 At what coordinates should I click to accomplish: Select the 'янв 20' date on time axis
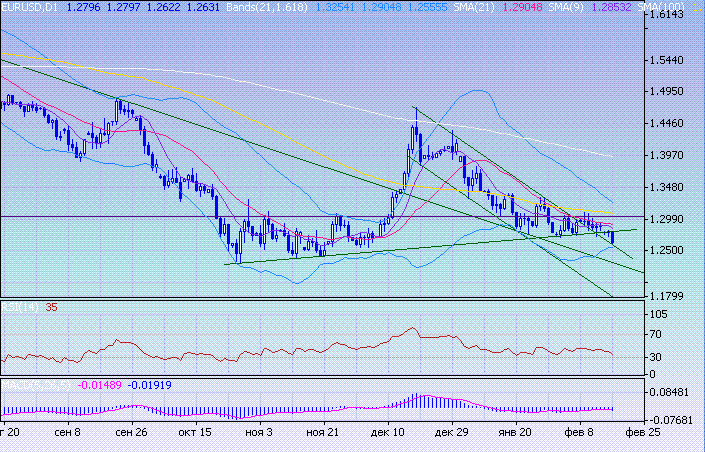[513, 435]
